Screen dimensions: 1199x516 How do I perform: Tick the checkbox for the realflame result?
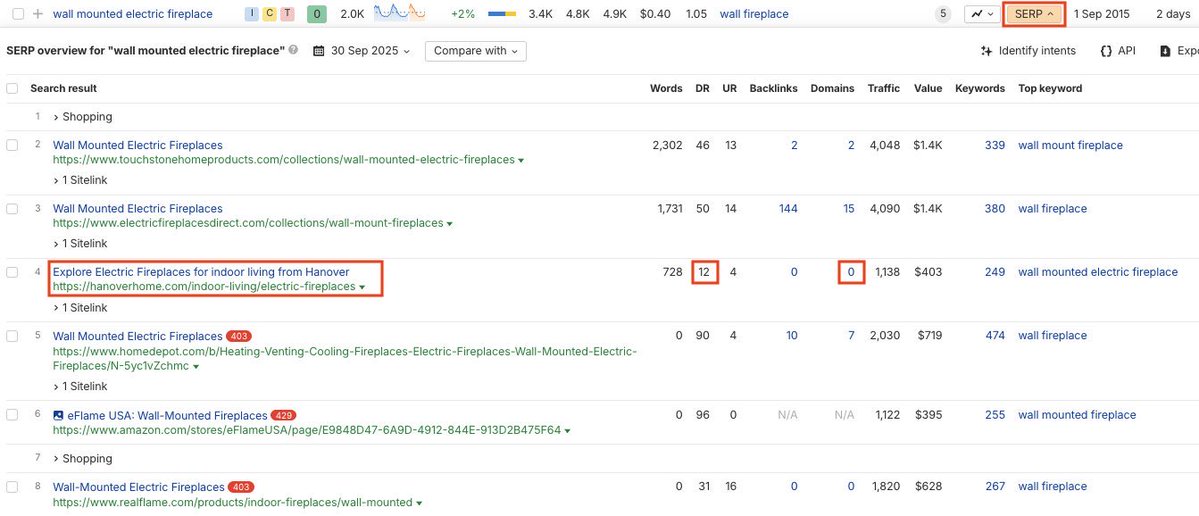tap(12, 487)
